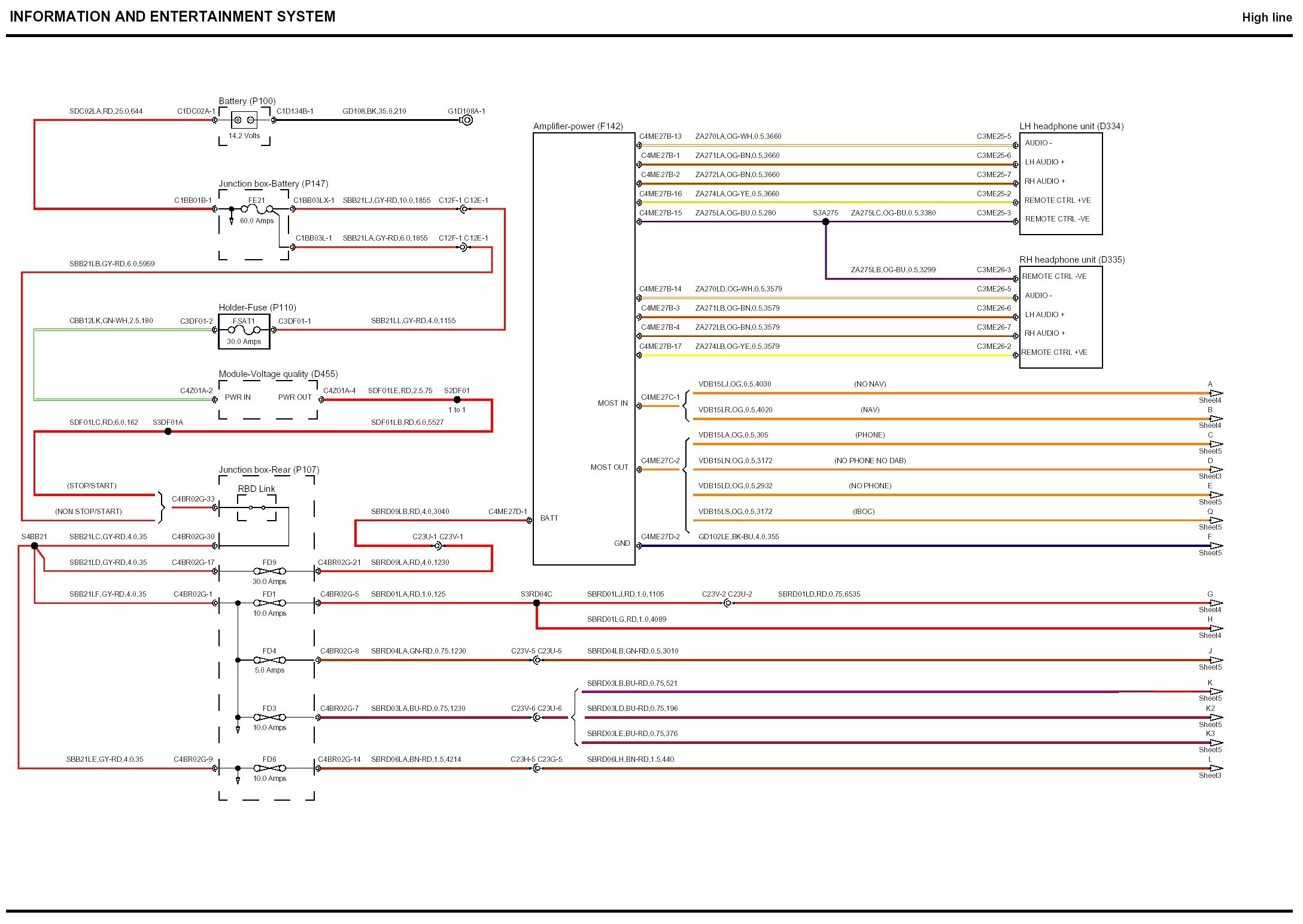
Task: Click the FSAT1 30.0 Amps fuse box
Action: click(x=244, y=331)
